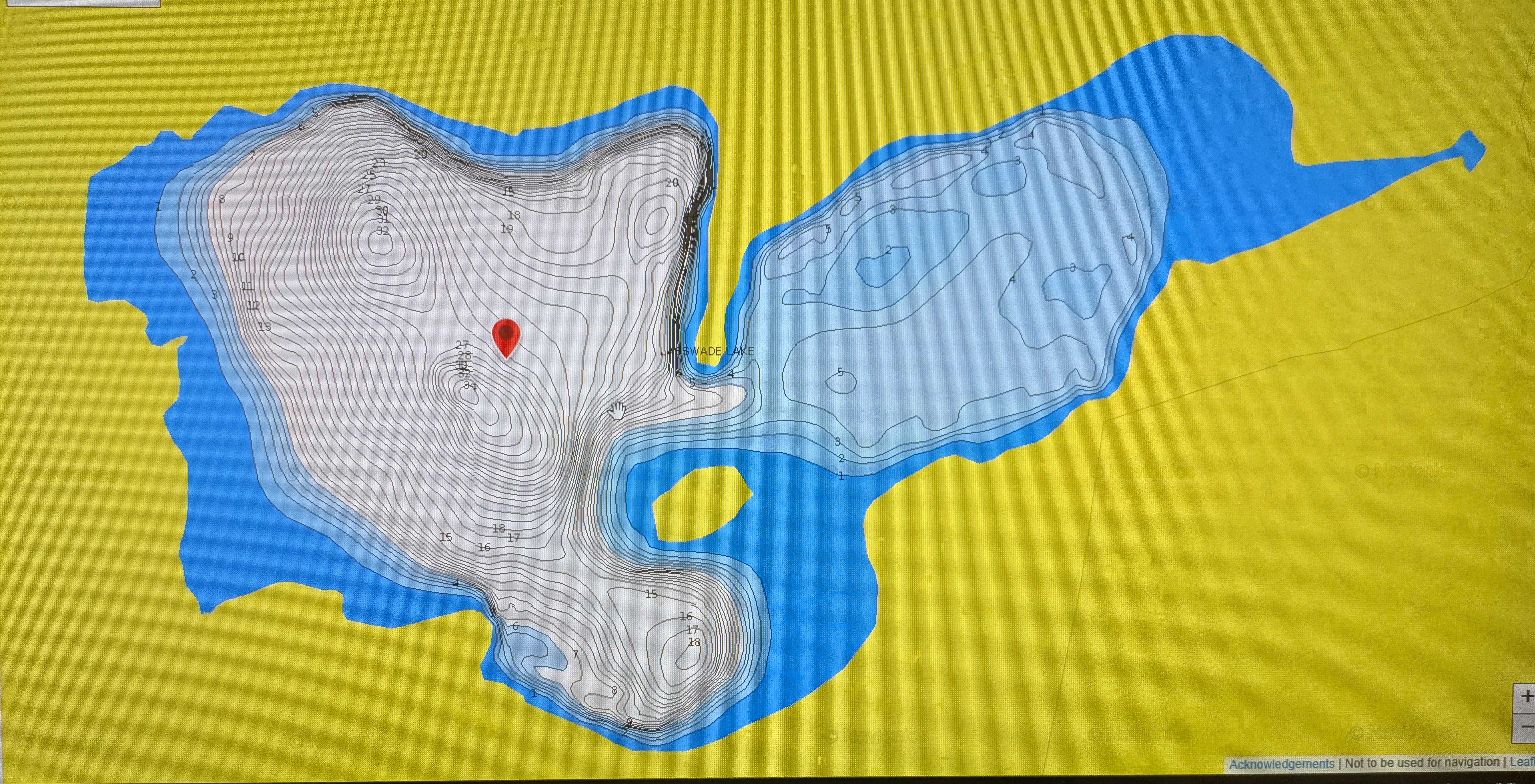Viewport: 1535px width, 784px height.
Task: Click the 34 depth label at deepest hole
Action: pyautogui.click(x=470, y=386)
